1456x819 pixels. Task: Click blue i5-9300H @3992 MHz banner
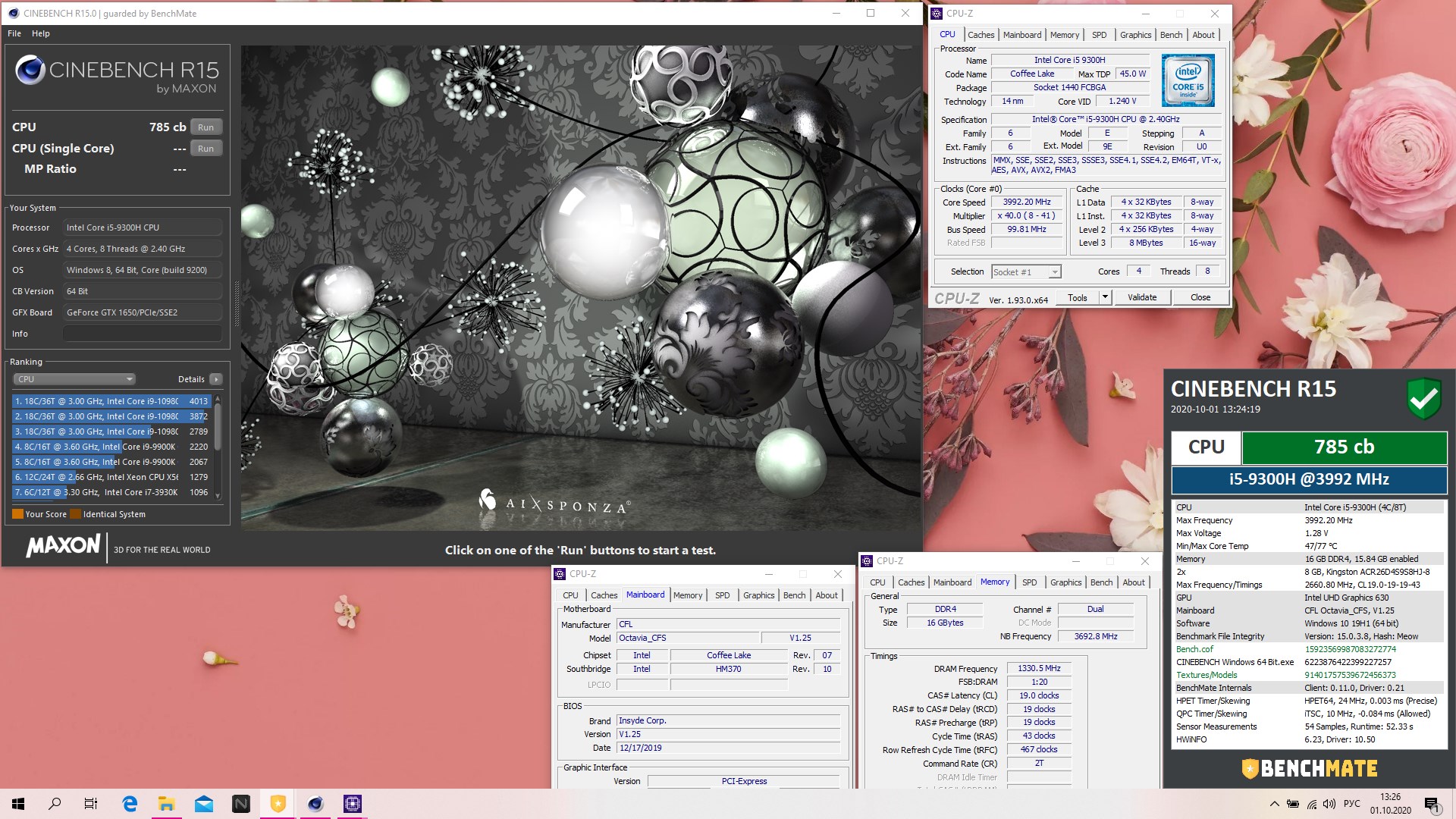click(1309, 479)
